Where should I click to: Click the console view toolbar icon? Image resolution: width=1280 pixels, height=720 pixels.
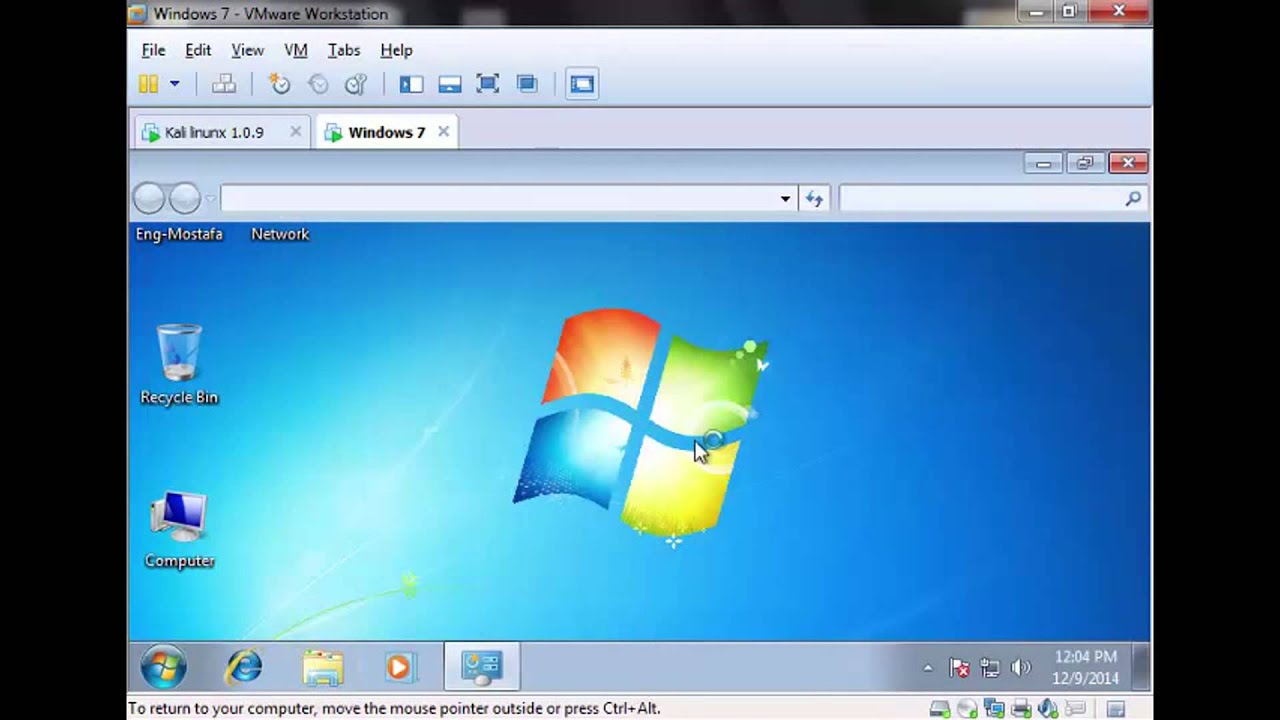tap(582, 84)
